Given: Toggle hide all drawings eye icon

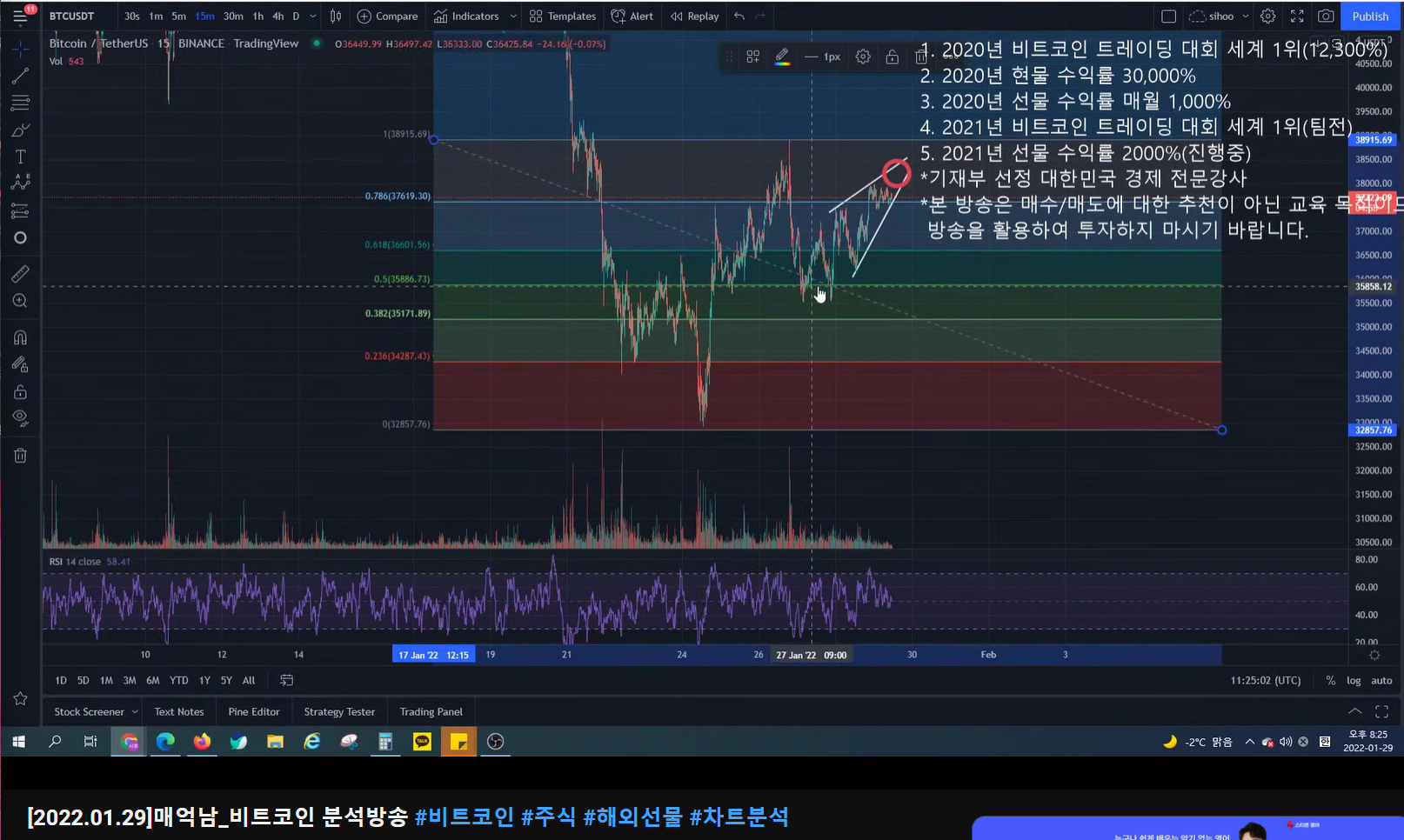Looking at the screenshot, I should coord(20,418).
